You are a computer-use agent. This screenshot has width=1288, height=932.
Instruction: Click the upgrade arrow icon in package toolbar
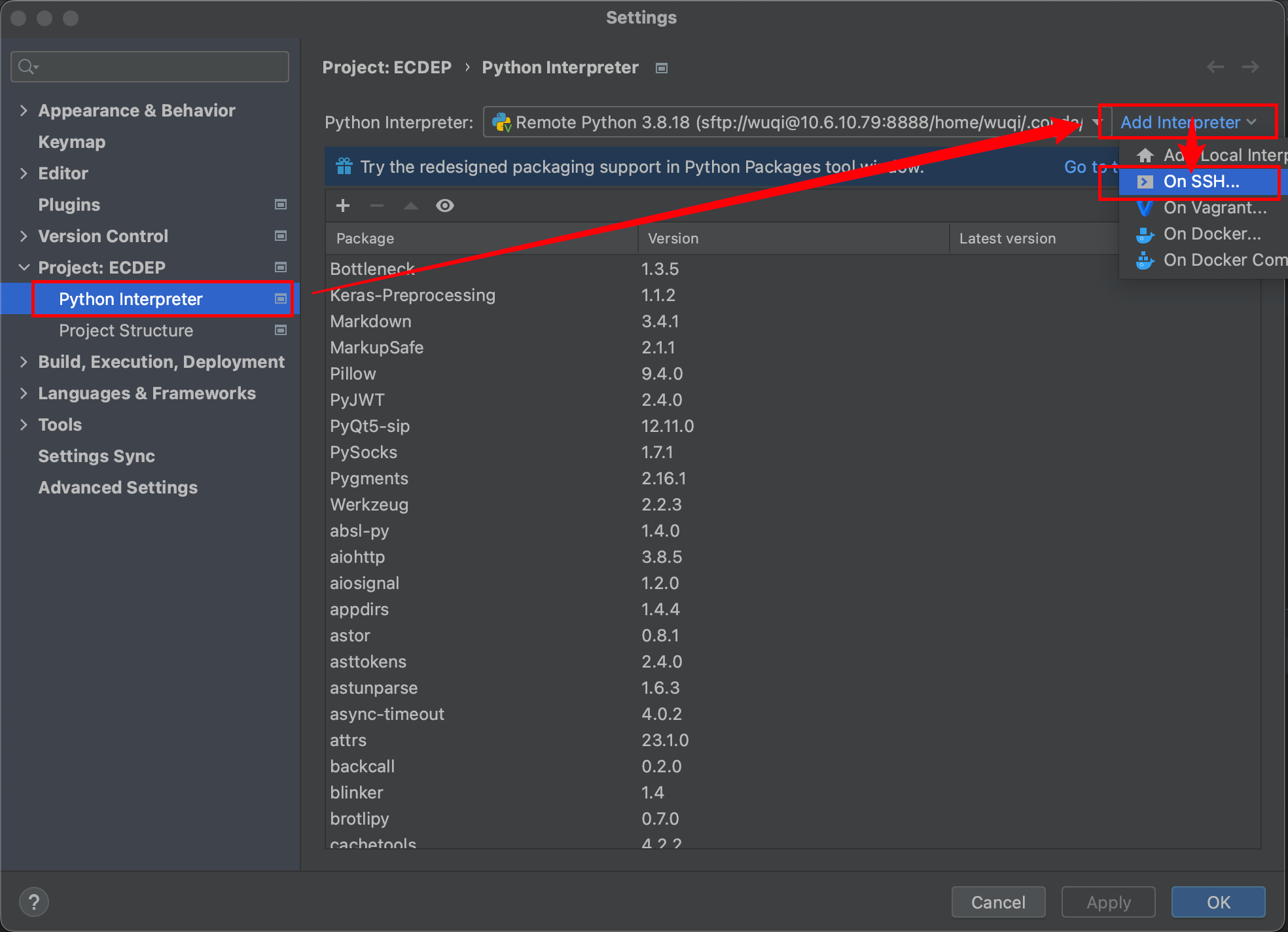(x=411, y=206)
